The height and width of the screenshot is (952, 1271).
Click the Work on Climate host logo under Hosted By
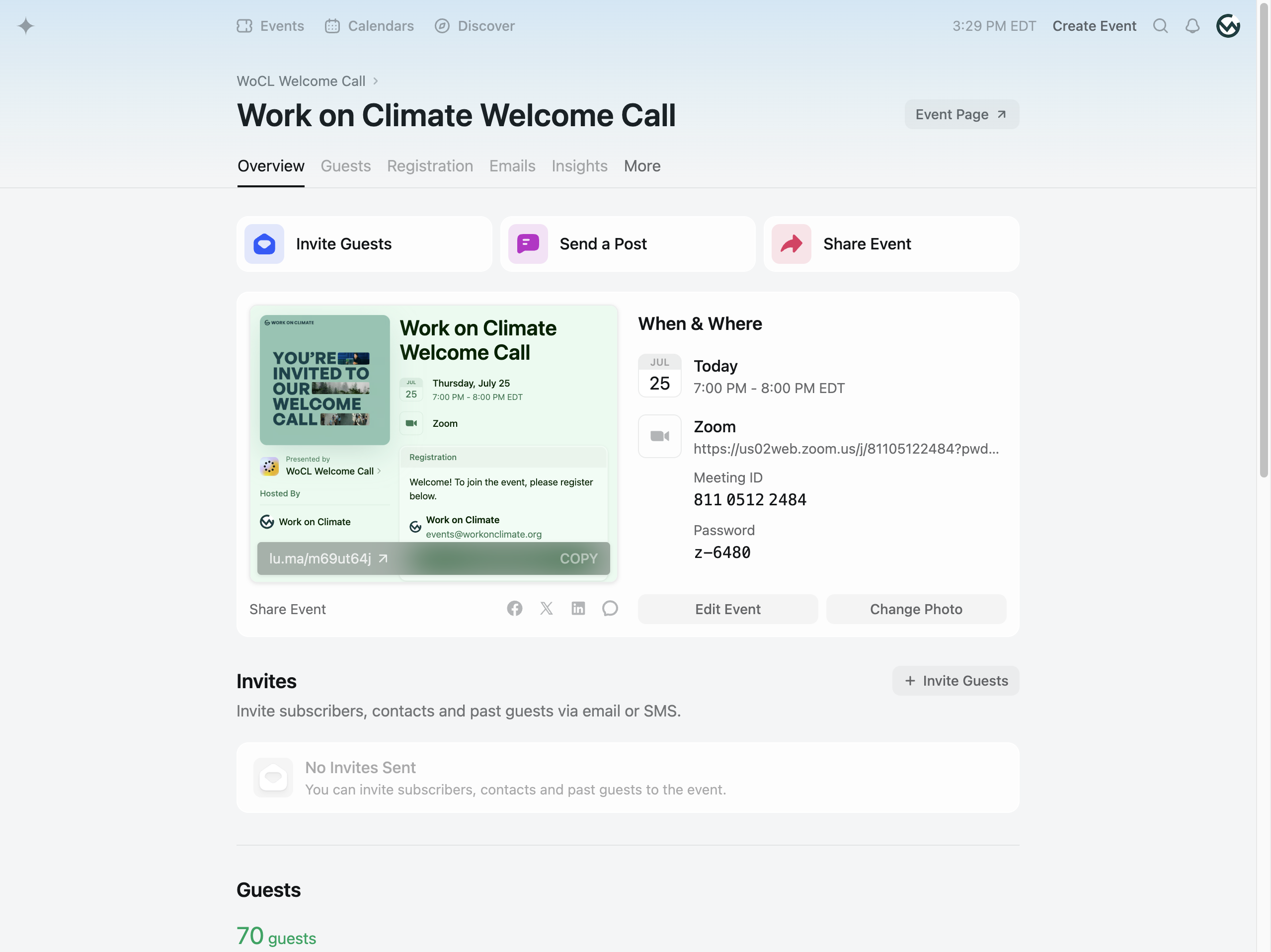(x=267, y=522)
